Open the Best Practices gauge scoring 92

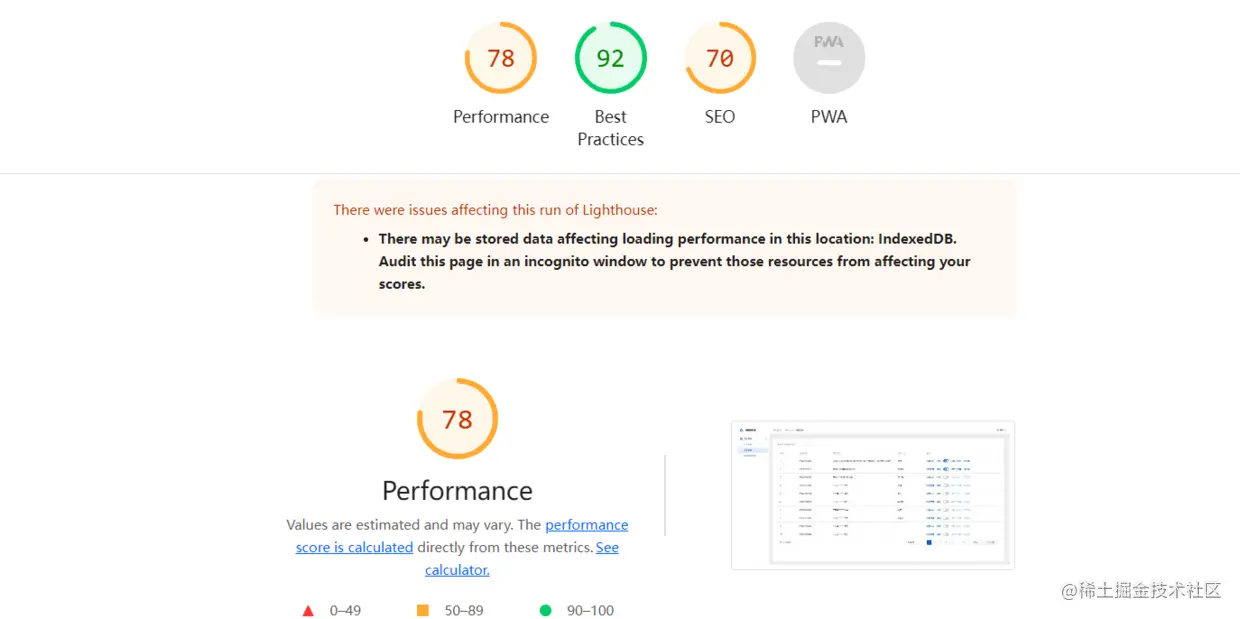tap(610, 58)
